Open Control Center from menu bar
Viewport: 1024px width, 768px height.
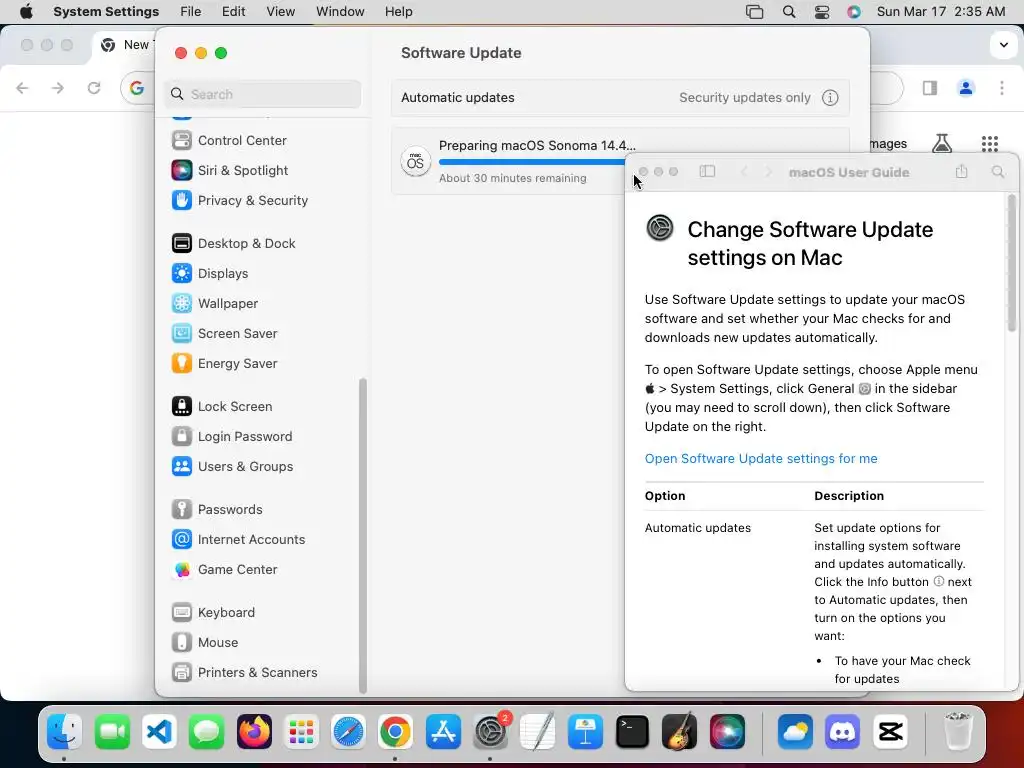pyautogui.click(x=822, y=12)
